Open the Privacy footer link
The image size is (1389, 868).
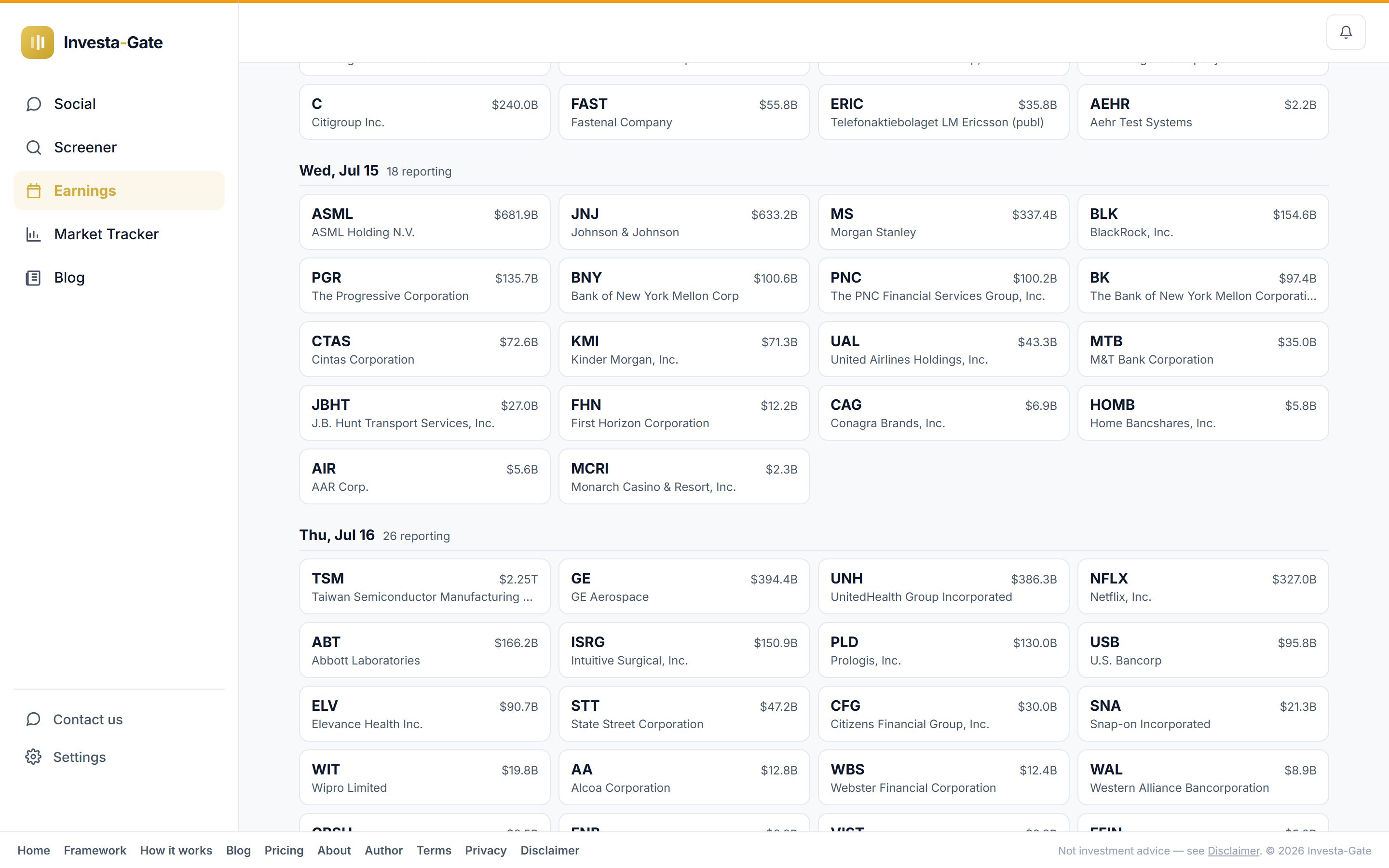click(486, 850)
